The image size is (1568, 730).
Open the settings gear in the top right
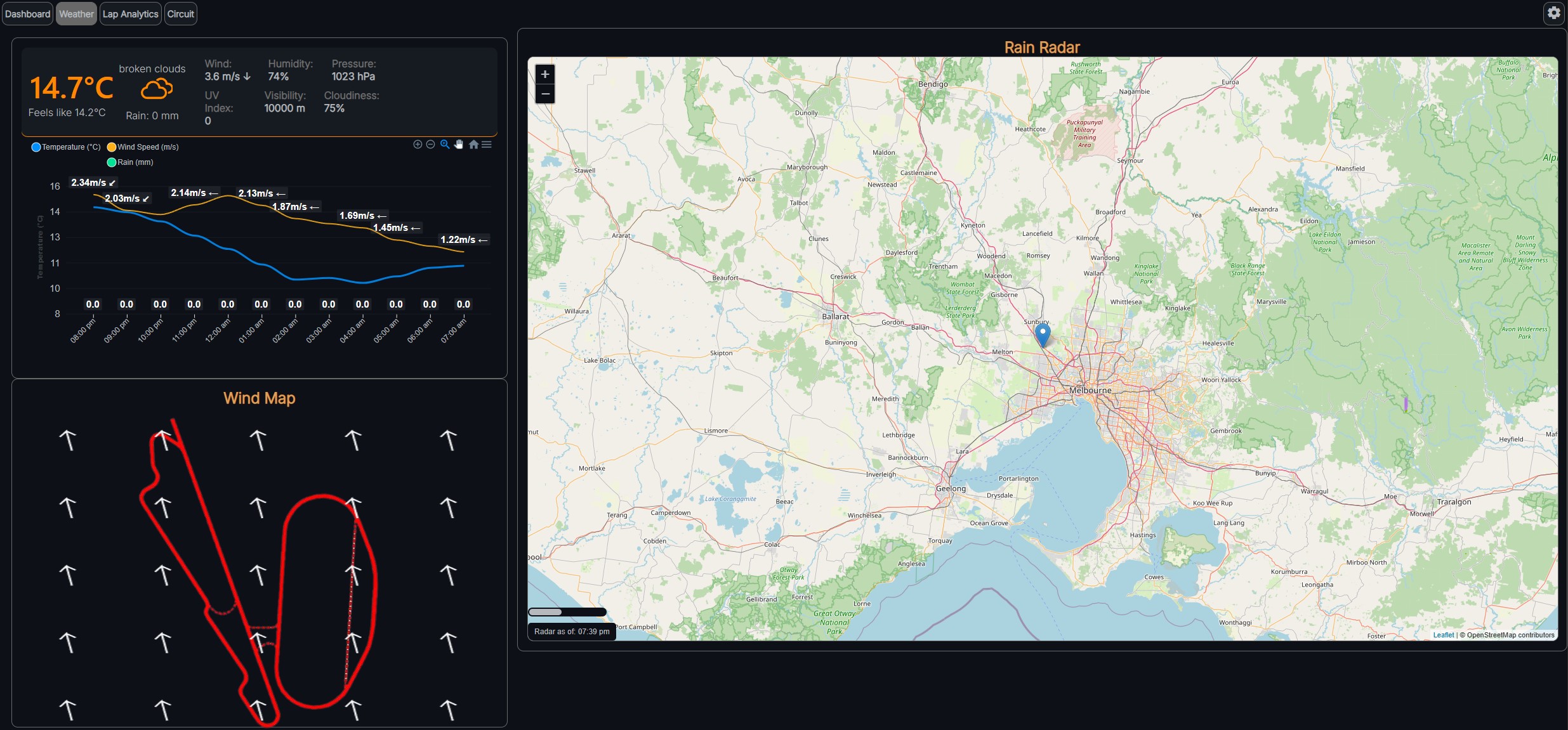(1553, 13)
